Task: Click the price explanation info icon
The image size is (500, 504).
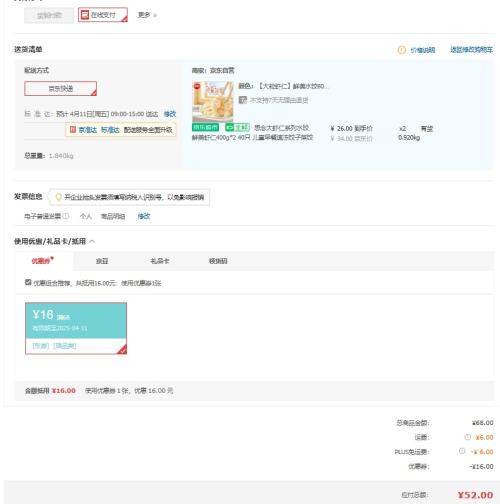Action: pyautogui.click(x=402, y=50)
